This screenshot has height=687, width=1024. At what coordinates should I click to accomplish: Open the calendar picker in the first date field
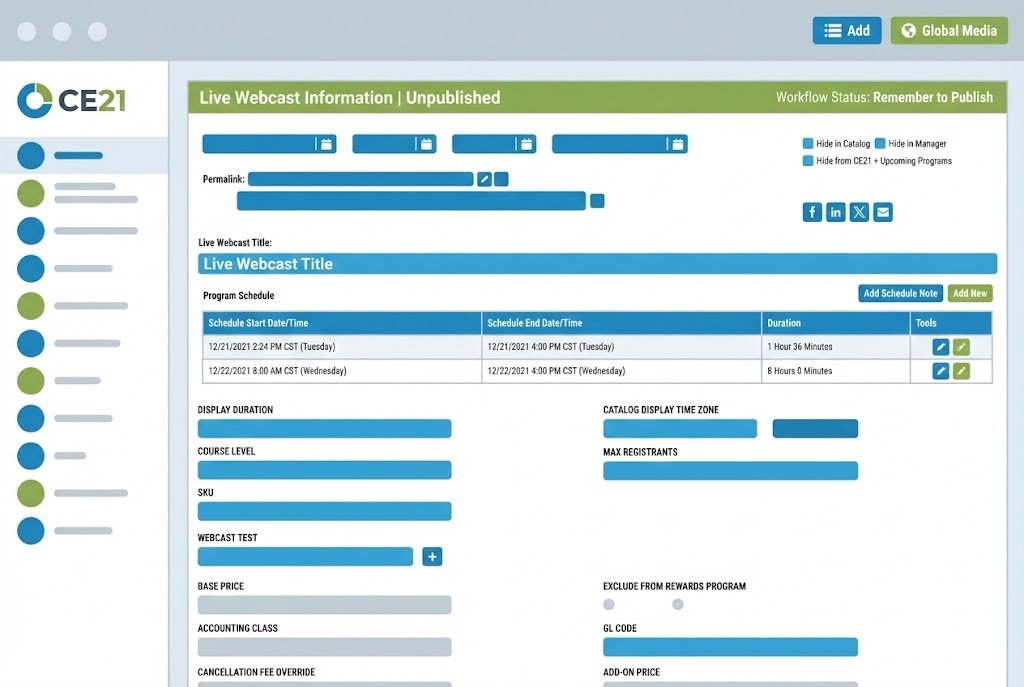click(x=325, y=143)
